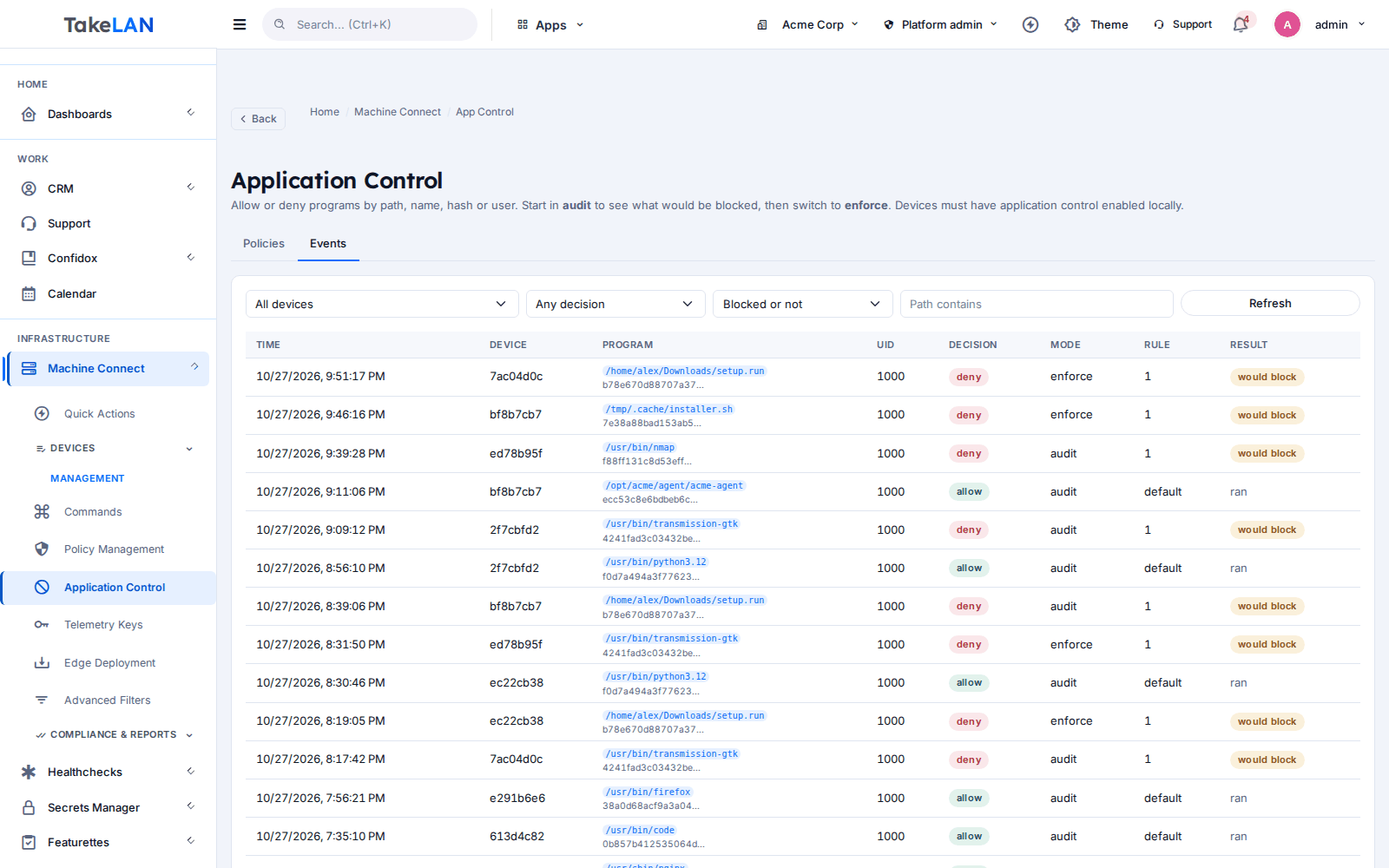Expand the COMPLIANCE & REPORTS section
This screenshot has width=1389, height=868.
(x=114, y=734)
